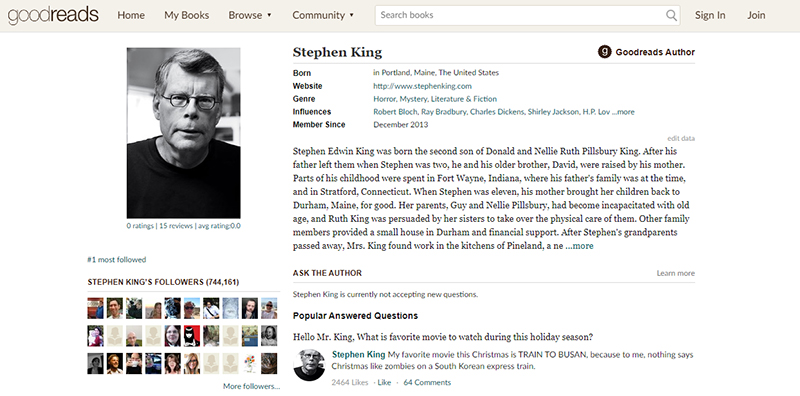Image resolution: width=800 pixels, height=396 pixels.
Task: Like the Train to Busan answer
Action: (384, 382)
